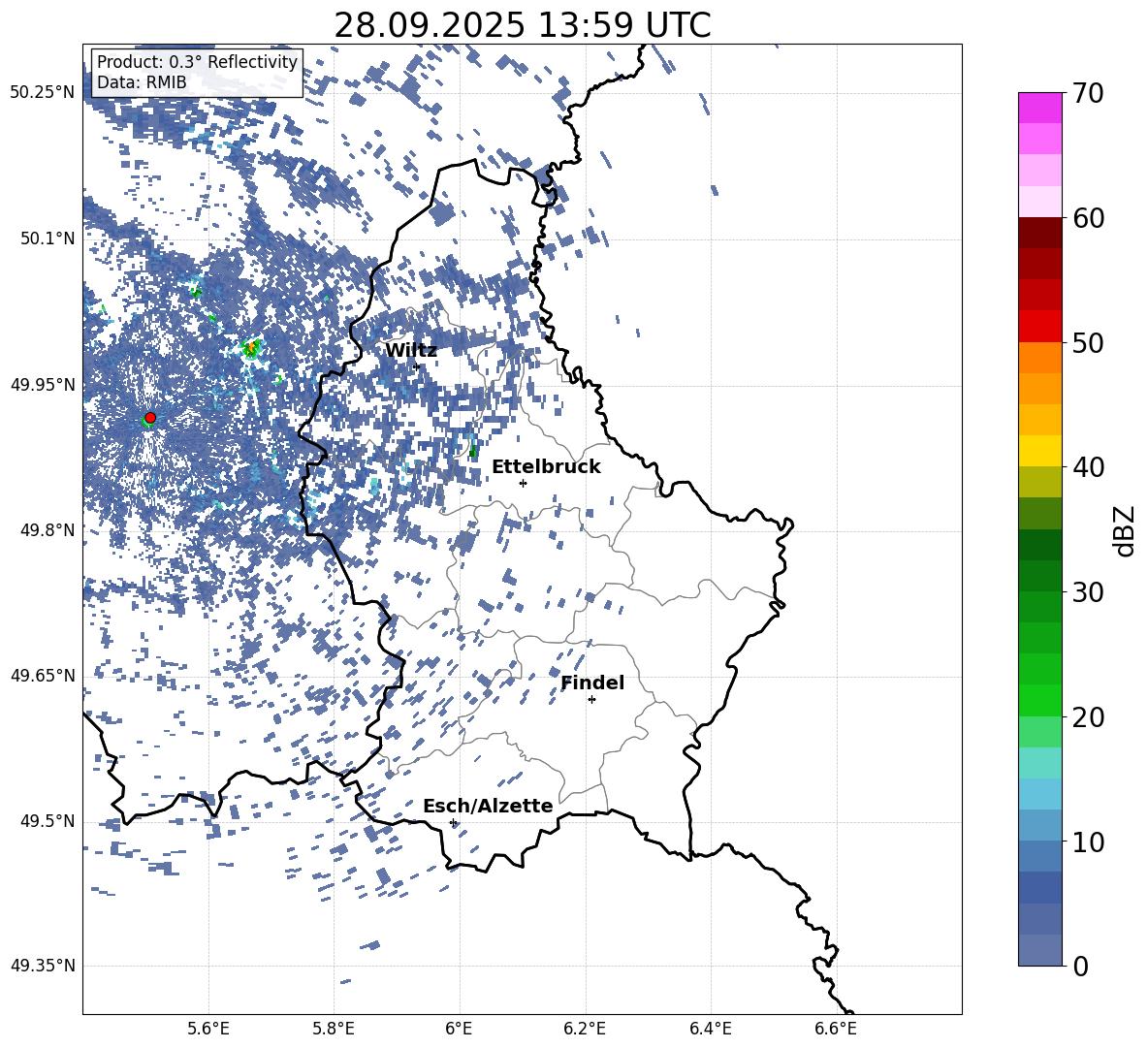
Task: Click the light blue colorbar segment near 15
Action: tap(1039, 794)
